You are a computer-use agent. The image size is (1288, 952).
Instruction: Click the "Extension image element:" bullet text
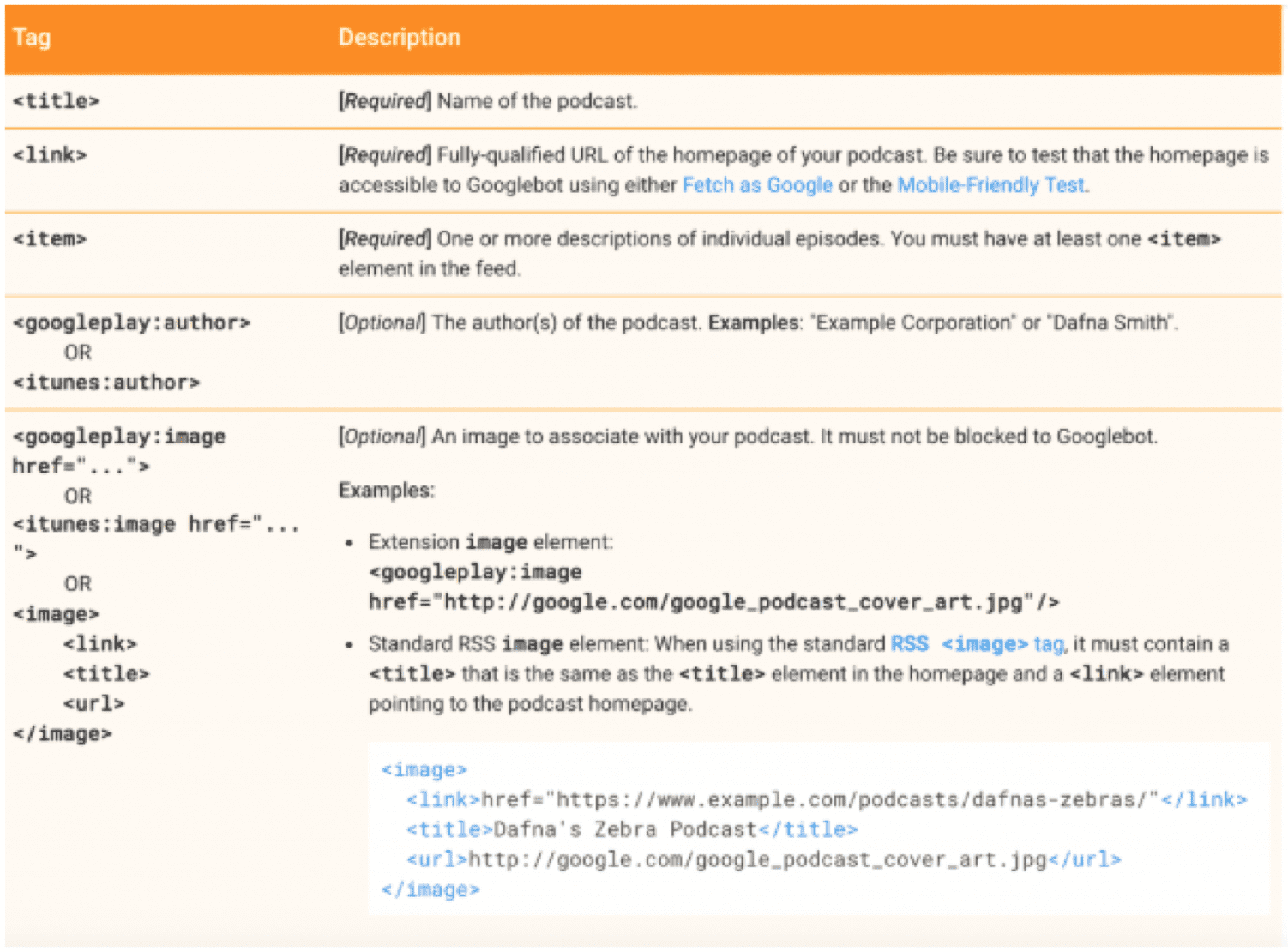pyautogui.click(x=491, y=543)
